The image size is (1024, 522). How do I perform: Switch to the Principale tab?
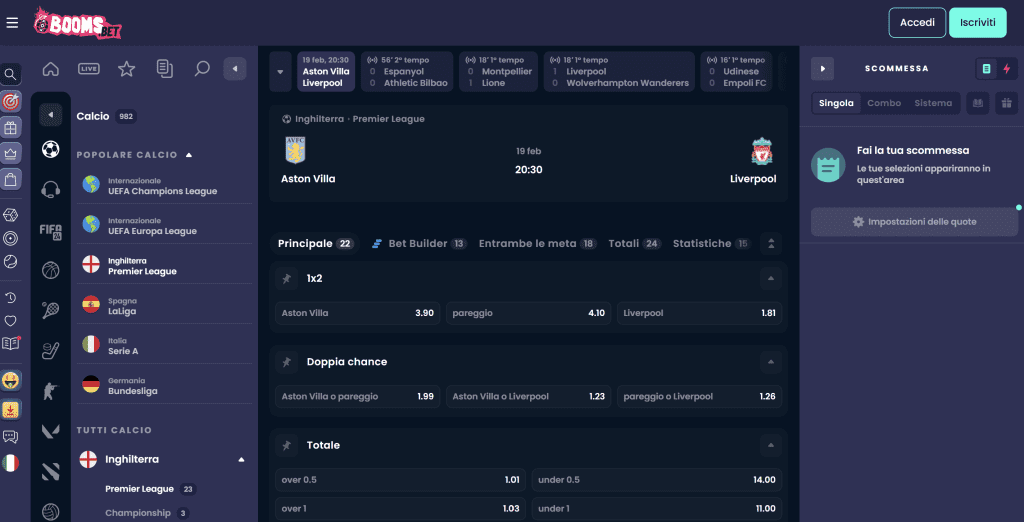click(315, 244)
